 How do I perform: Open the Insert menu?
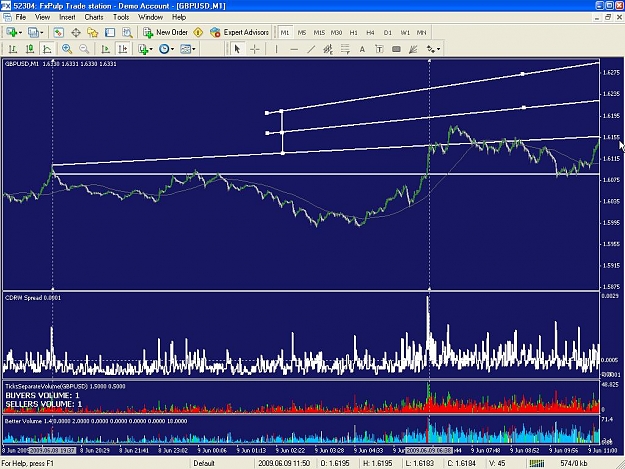point(67,17)
